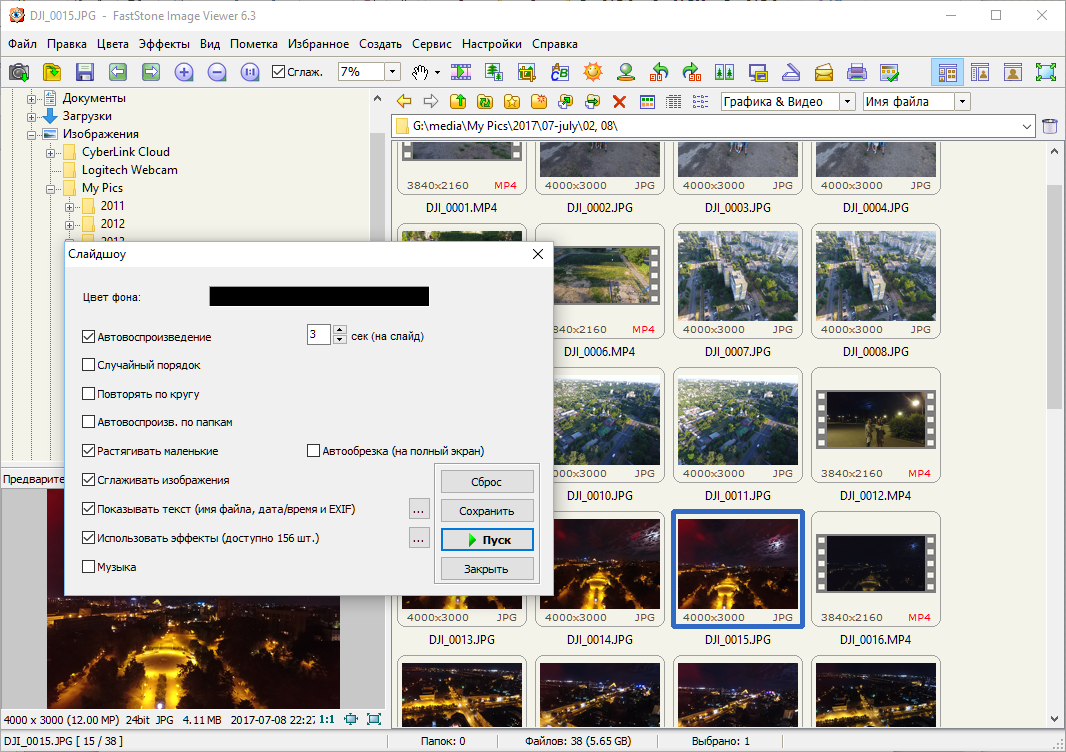Viewport: 1066px width, 752px height.
Task: Open the Настройки menu
Action: click(x=492, y=44)
